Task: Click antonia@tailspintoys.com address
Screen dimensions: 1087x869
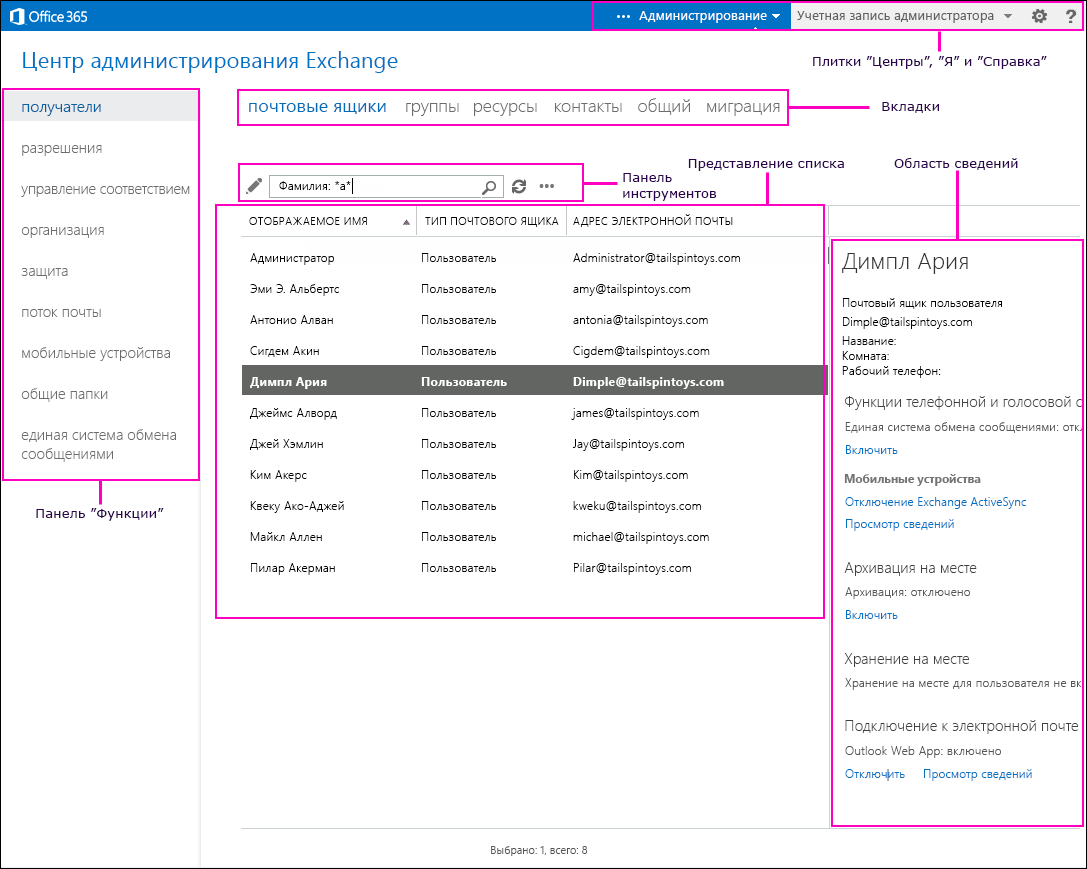Action: [641, 320]
